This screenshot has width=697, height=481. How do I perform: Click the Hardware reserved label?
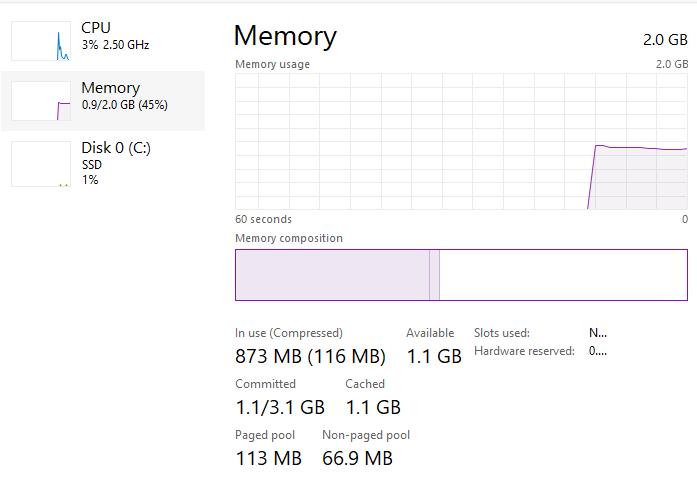click(x=524, y=351)
